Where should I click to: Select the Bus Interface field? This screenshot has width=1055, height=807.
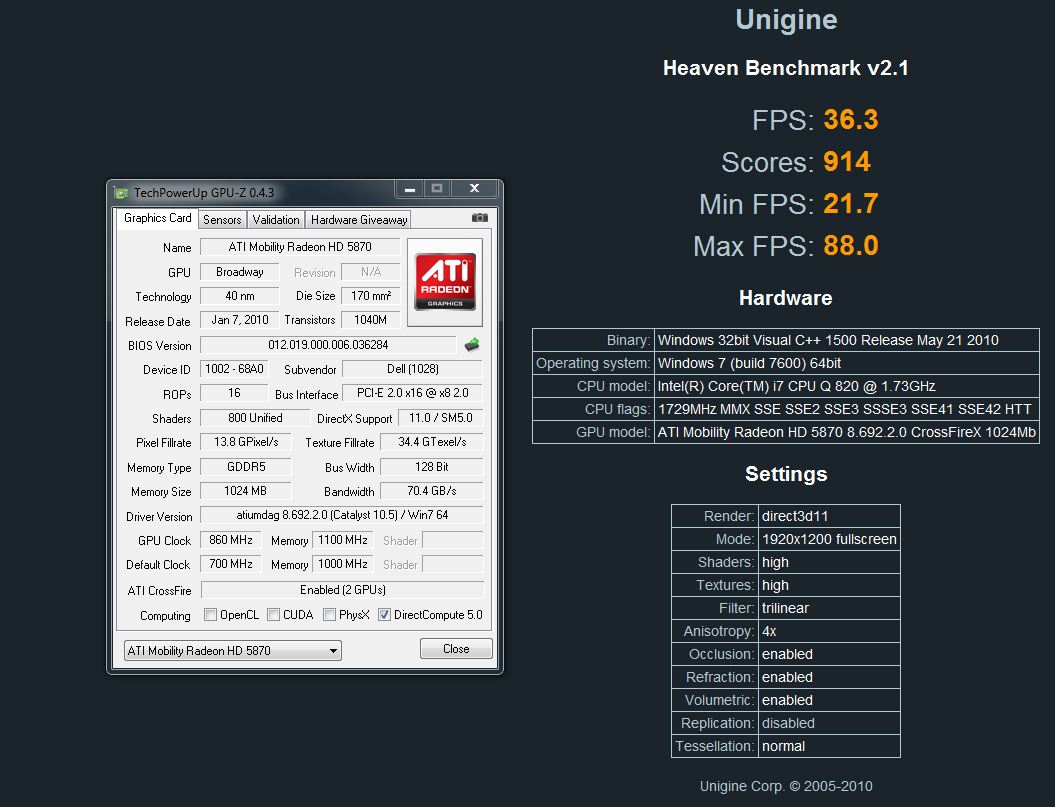point(412,393)
